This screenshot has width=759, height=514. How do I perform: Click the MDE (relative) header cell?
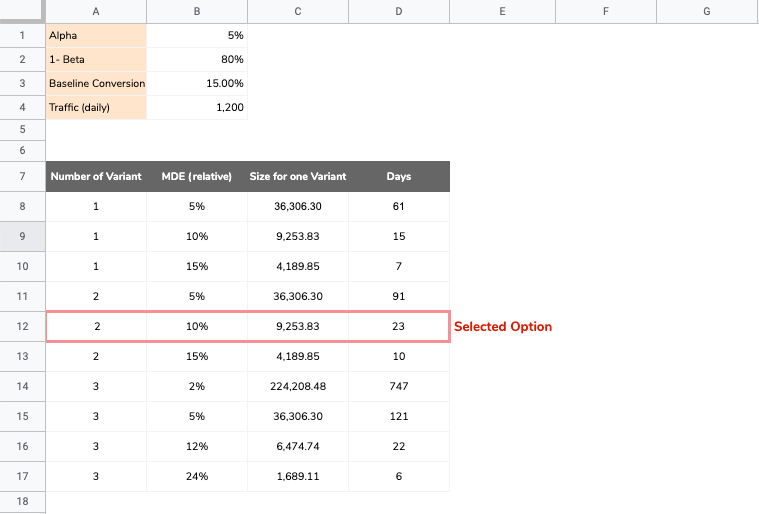(x=197, y=177)
